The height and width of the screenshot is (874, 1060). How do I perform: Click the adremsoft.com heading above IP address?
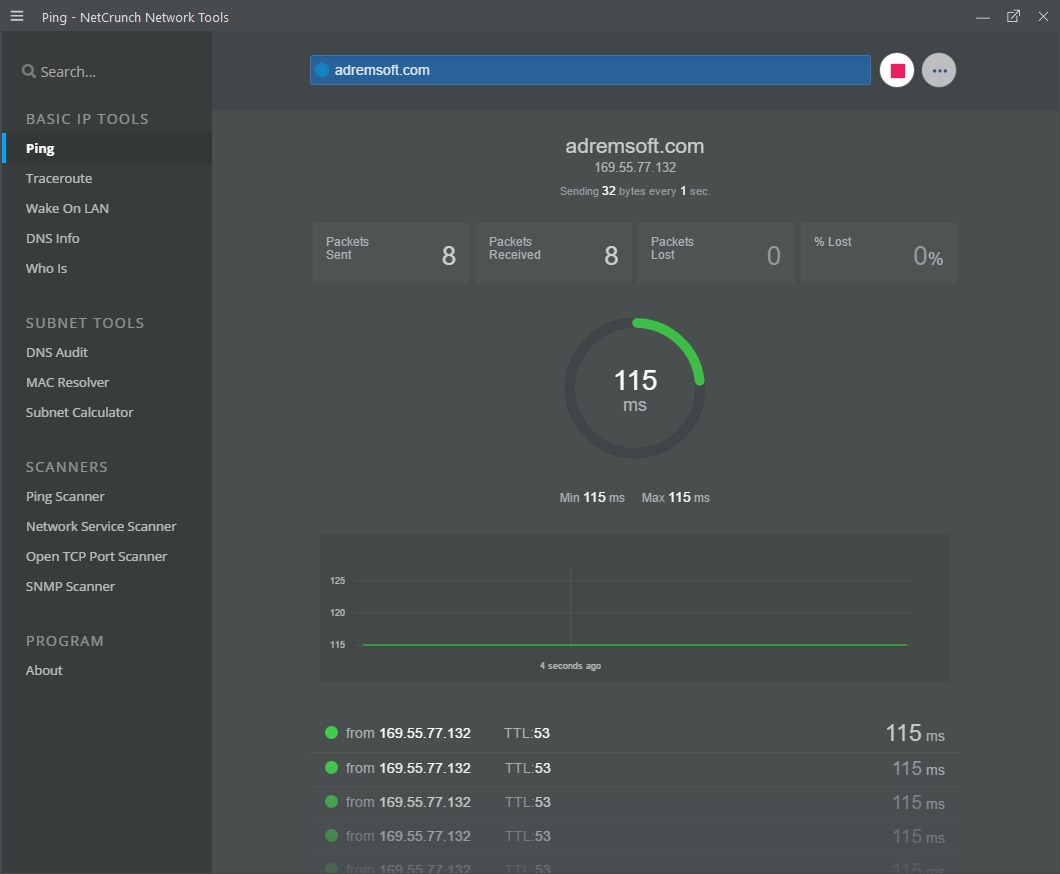click(x=635, y=146)
